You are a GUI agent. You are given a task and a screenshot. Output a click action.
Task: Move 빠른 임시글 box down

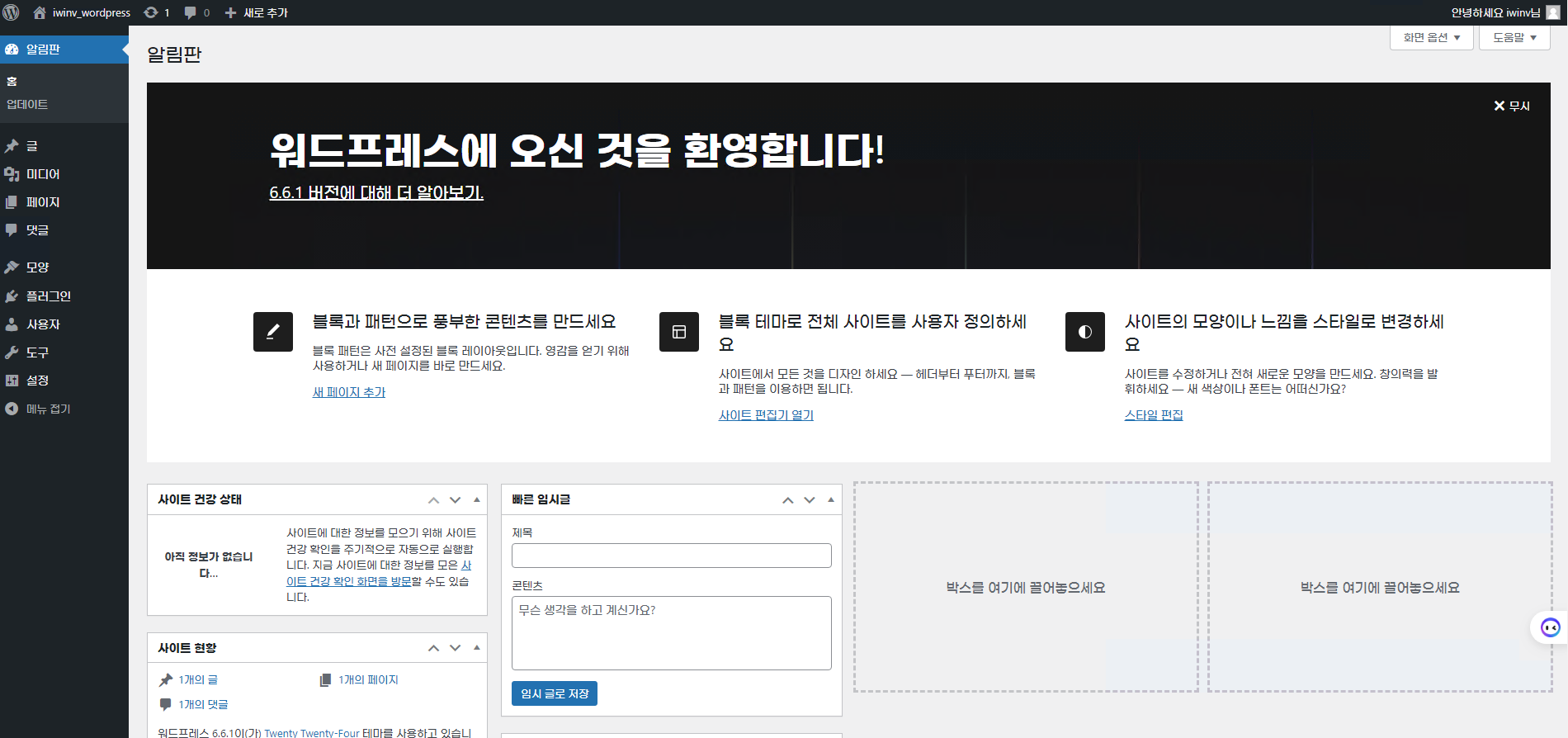tap(810, 500)
